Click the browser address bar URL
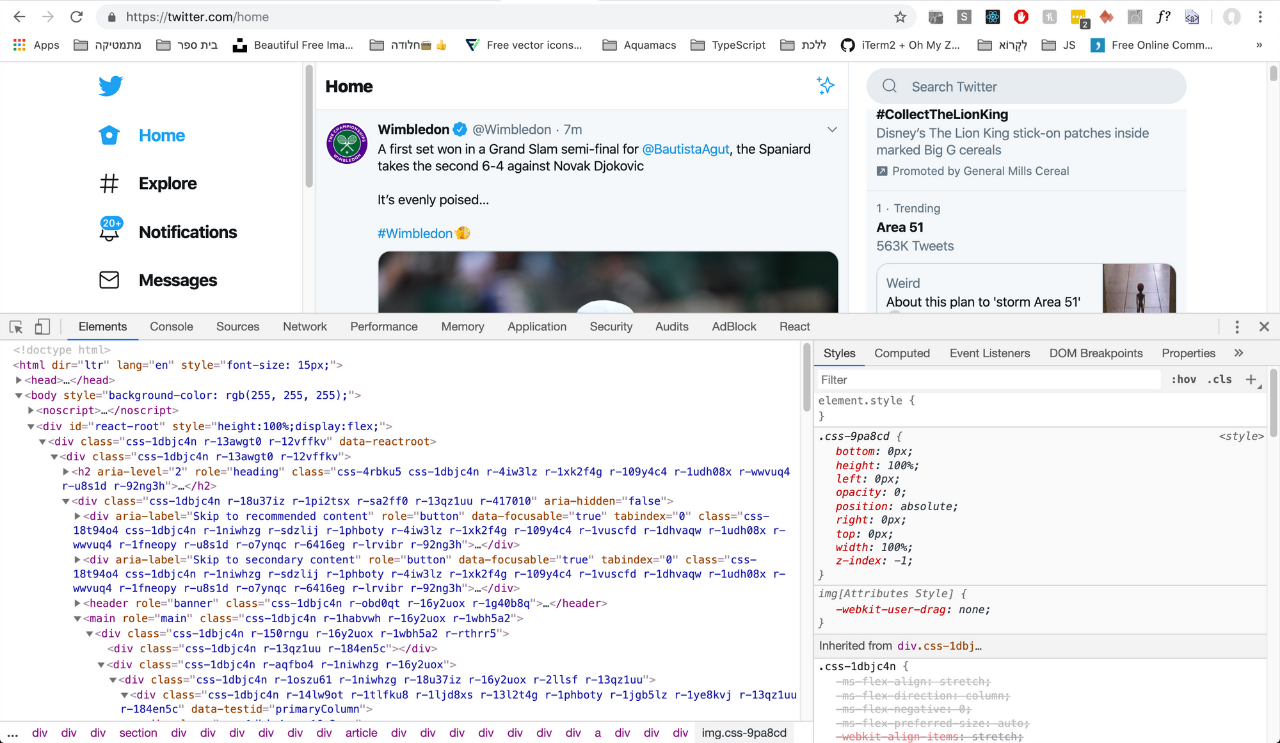 (197, 17)
